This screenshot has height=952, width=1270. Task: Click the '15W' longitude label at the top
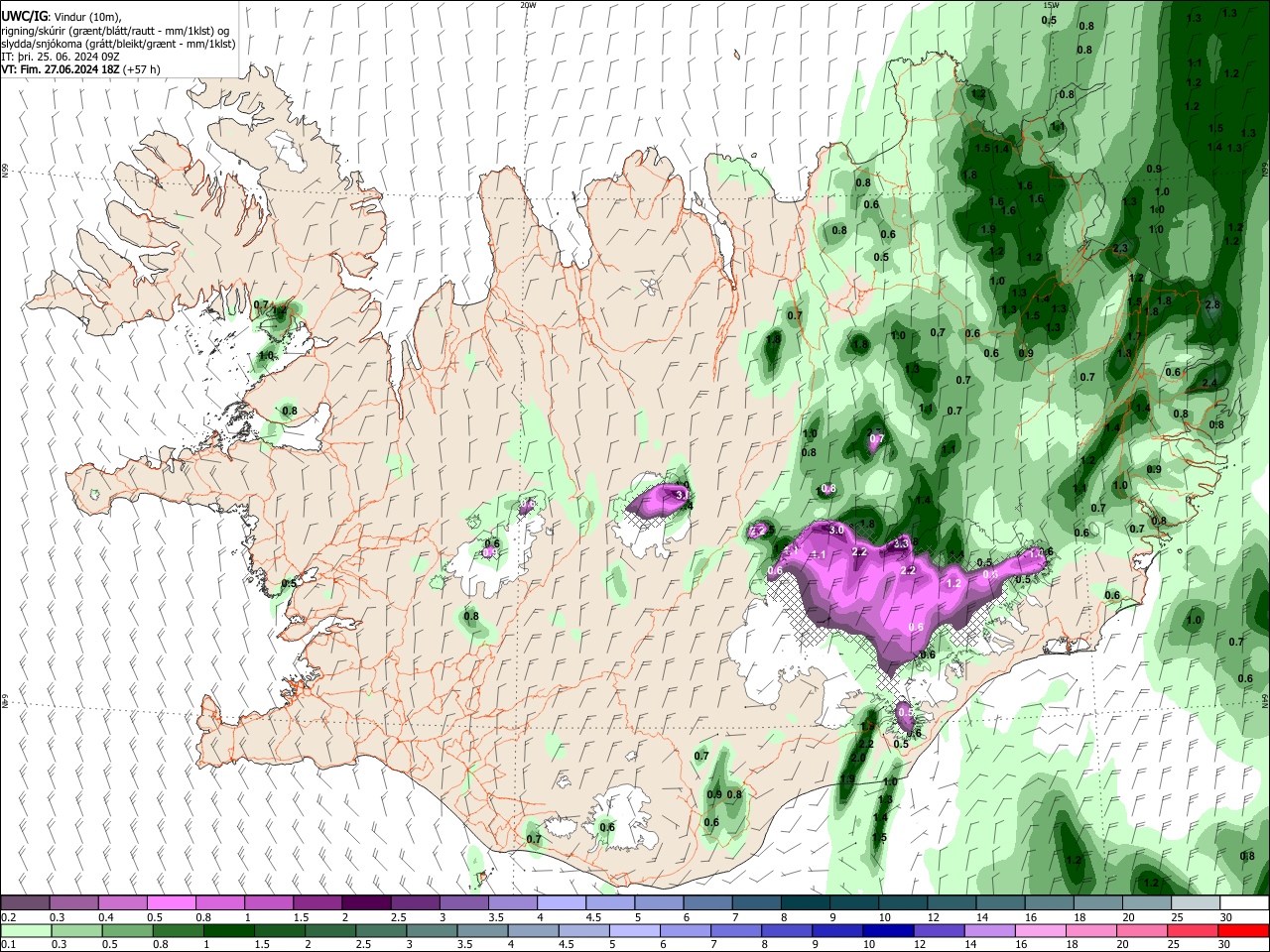1050,5
